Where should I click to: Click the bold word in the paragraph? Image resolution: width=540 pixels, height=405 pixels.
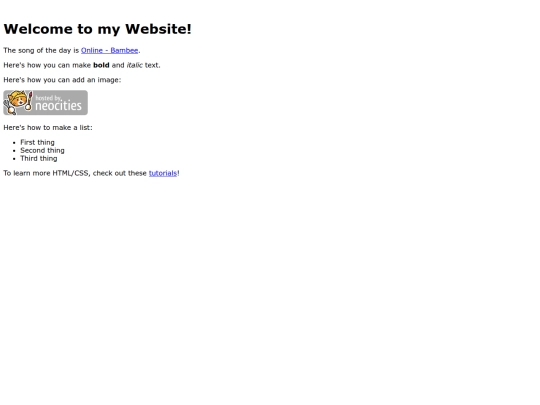coord(101,65)
